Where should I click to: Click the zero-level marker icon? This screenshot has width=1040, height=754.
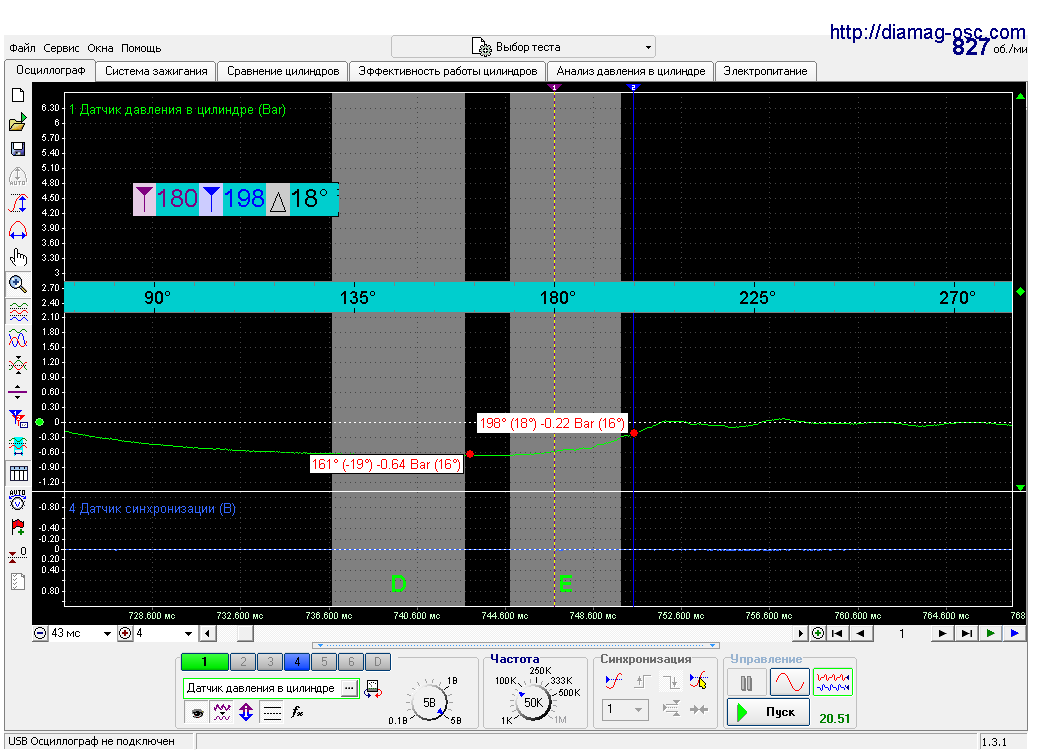[x=18, y=554]
